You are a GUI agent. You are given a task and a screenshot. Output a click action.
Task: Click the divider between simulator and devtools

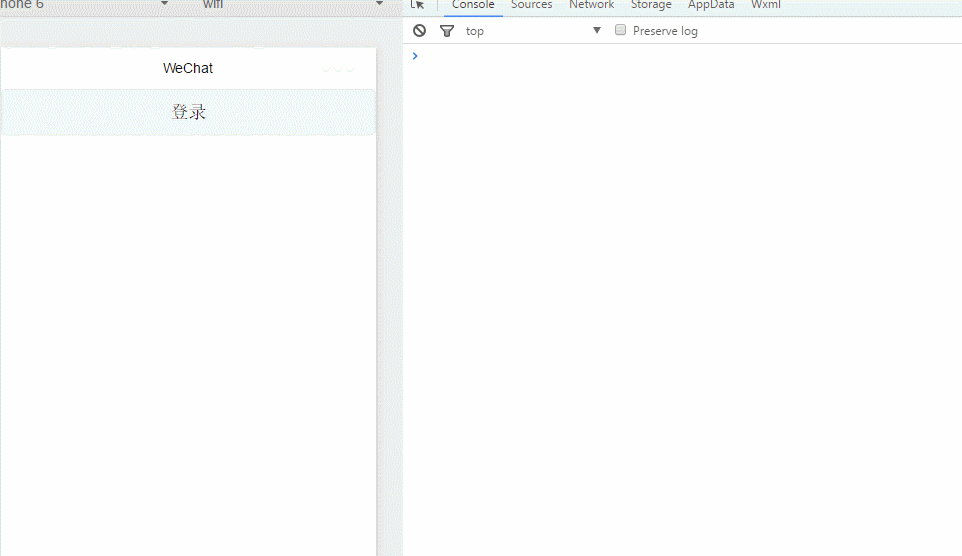[x=390, y=300]
